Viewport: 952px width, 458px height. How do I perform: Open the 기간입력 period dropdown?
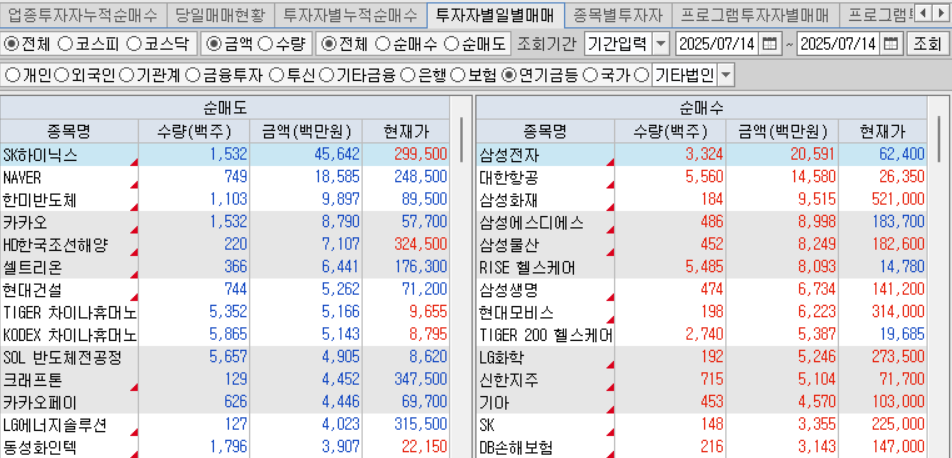coord(661,44)
